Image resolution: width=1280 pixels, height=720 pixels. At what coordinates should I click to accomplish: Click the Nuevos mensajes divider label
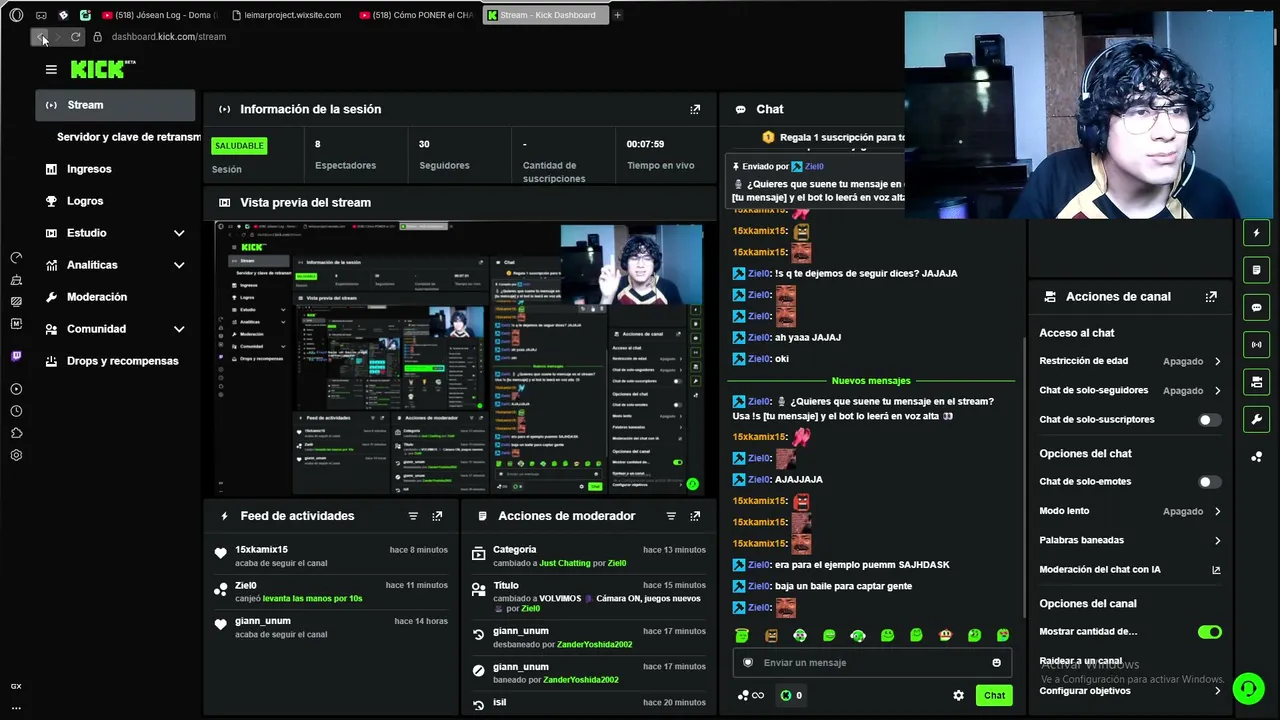[871, 381]
